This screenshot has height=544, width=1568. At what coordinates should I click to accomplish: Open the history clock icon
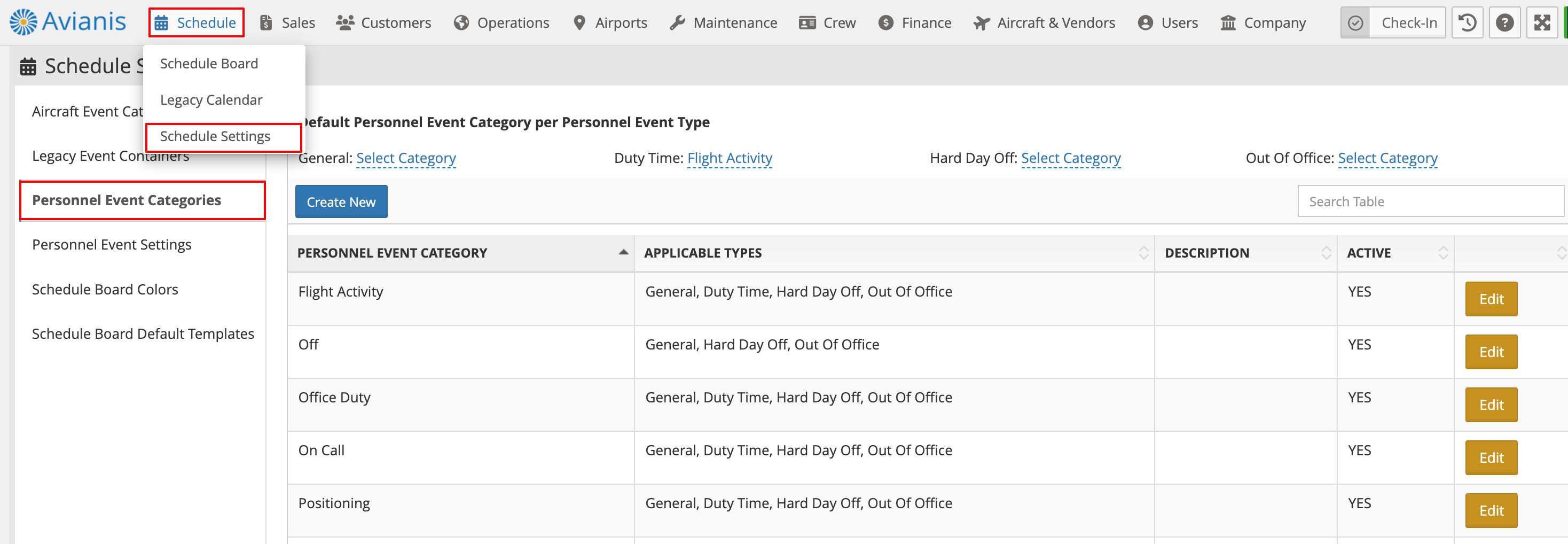pyautogui.click(x=1467, y=23)
